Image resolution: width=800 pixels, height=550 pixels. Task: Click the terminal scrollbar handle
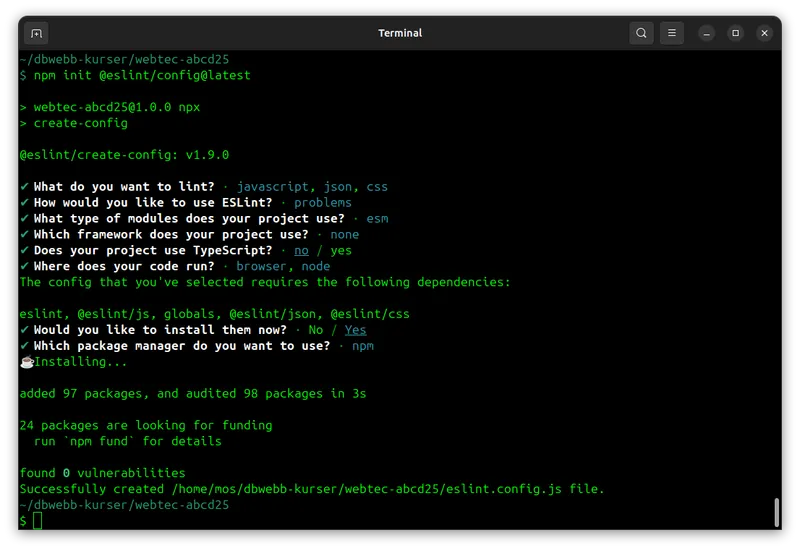coord(776,513)
